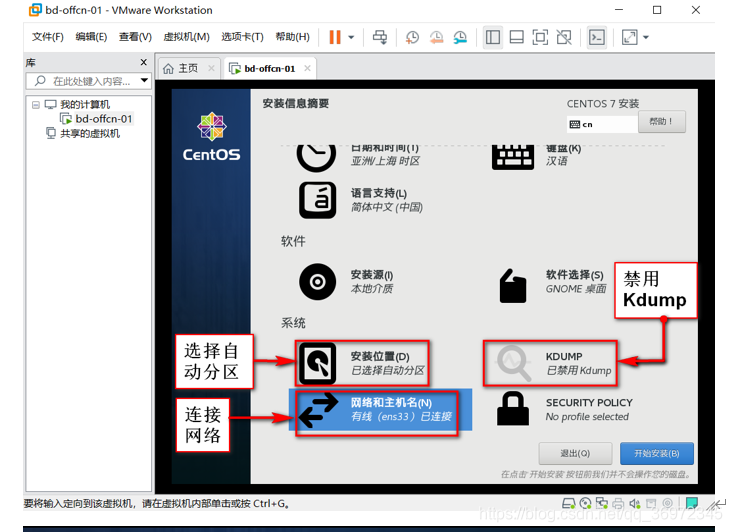Click the 退出(Q) button
Image resolution: width=732 pixels, height=532 pixels.
(575, 453)
